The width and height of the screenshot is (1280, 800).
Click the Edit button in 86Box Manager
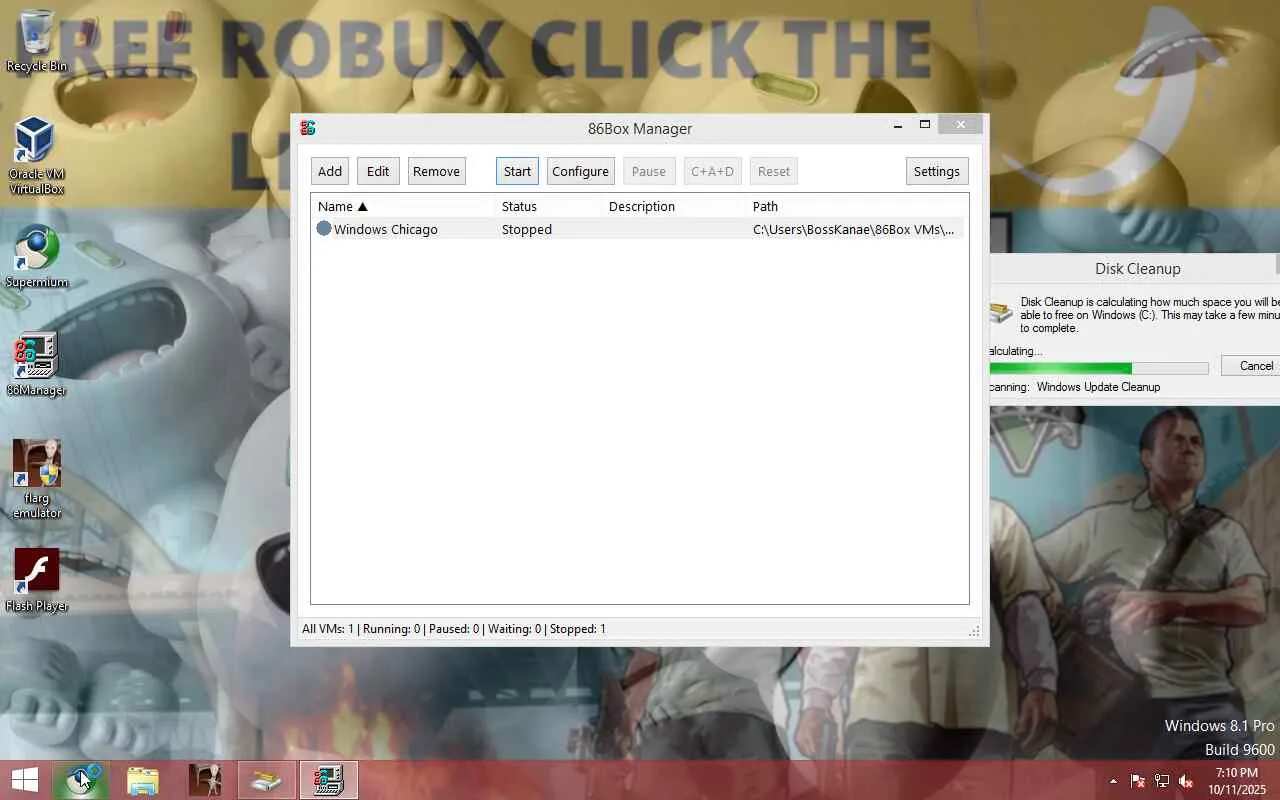(378, 171)
